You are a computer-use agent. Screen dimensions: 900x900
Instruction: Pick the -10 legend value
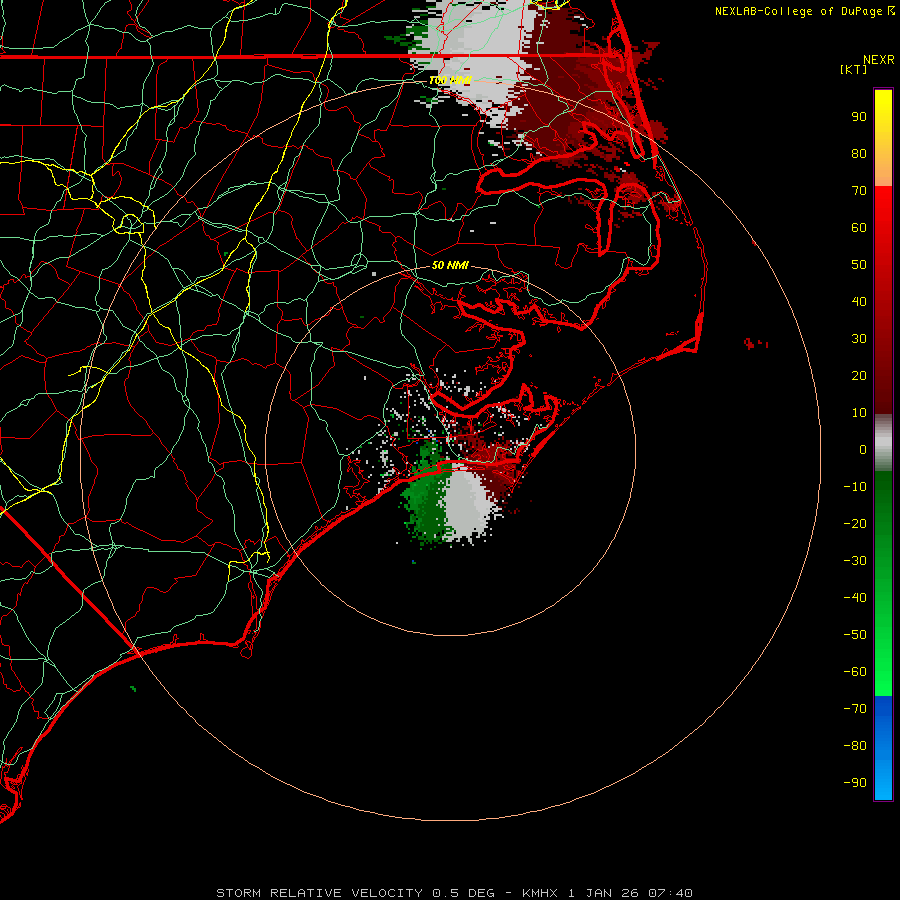tap(855, 487)
